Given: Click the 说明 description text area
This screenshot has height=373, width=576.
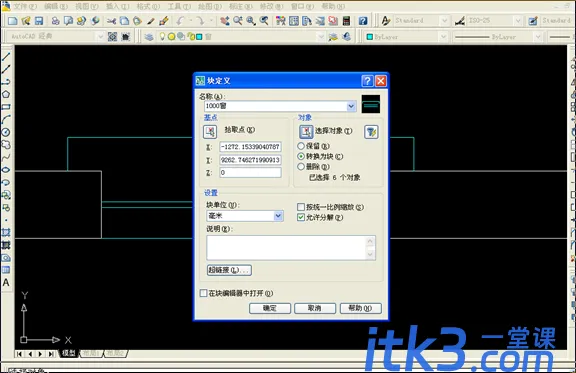Looking at the screenshot, I should 291,248.
